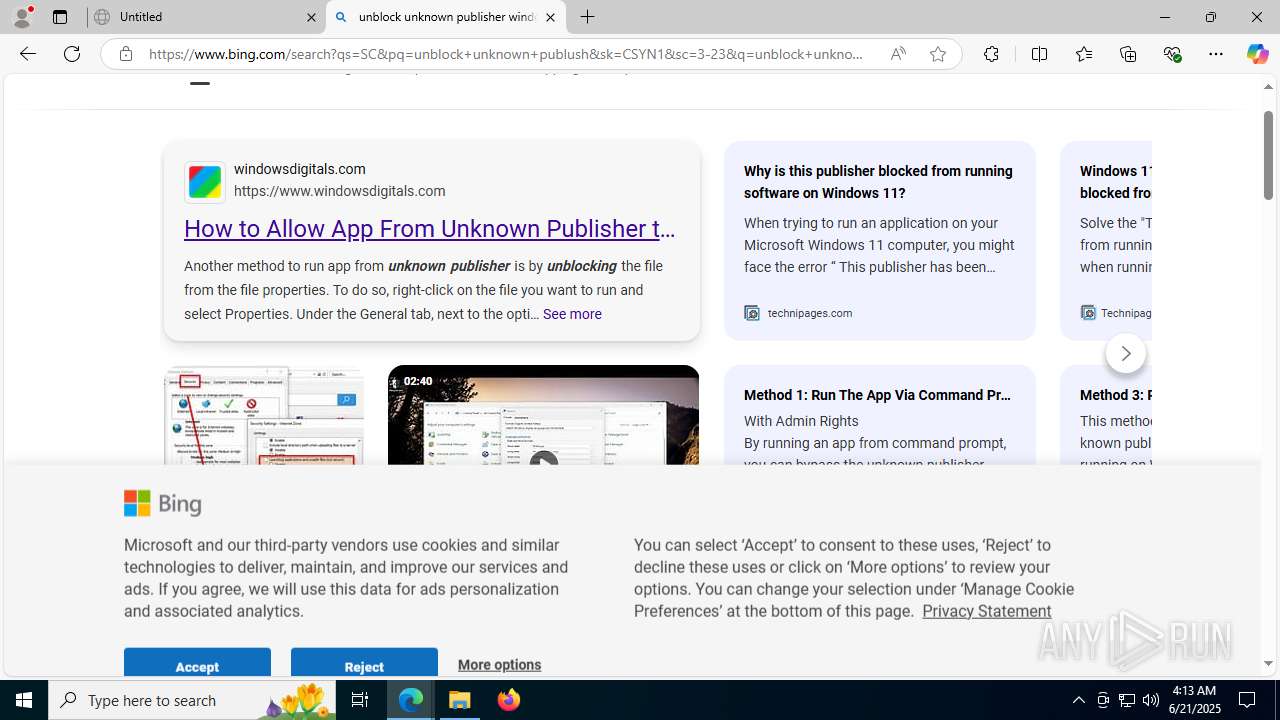The height and width of the screenshot is (720, 1280).
Task: Close the unblock unknown publisher tab
Action: pos(550,17)
